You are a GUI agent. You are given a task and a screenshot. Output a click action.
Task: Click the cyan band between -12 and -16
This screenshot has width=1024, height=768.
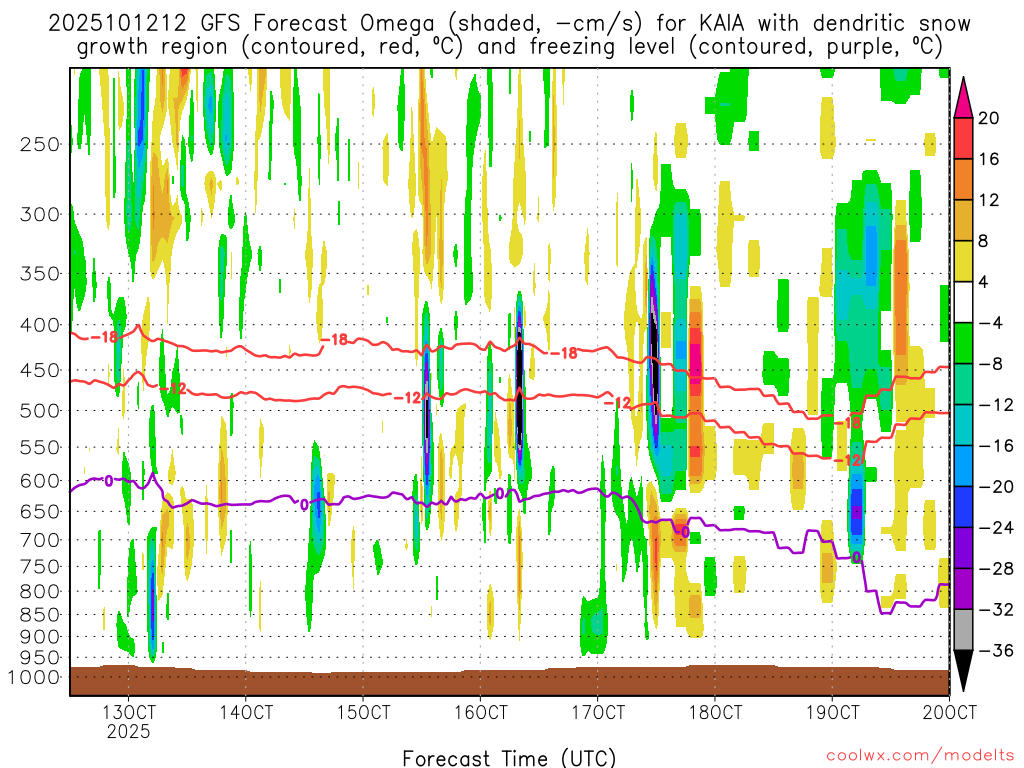[963, 425]
